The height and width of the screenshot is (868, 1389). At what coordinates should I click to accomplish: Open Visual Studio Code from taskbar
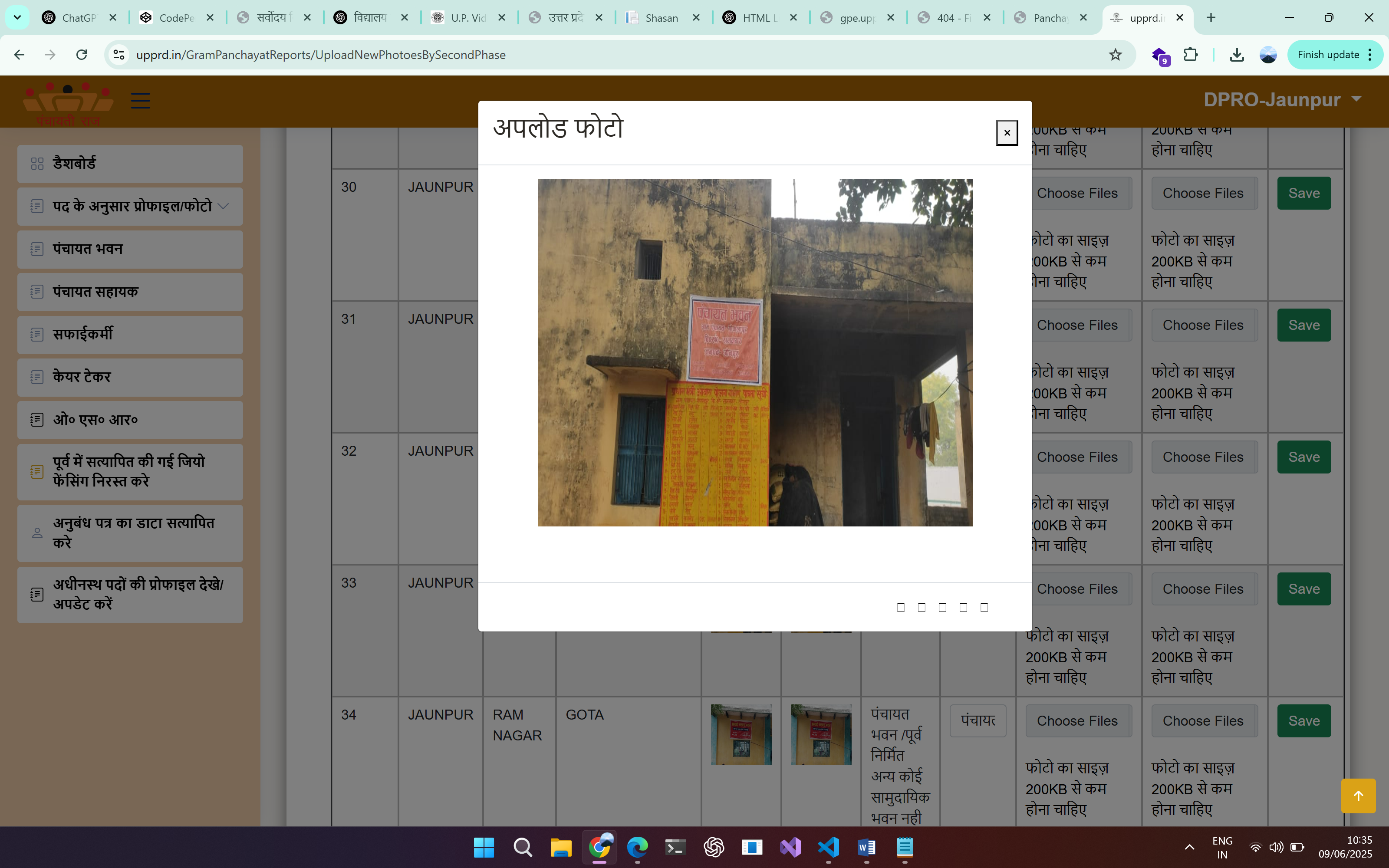click(x=828, y=847)
